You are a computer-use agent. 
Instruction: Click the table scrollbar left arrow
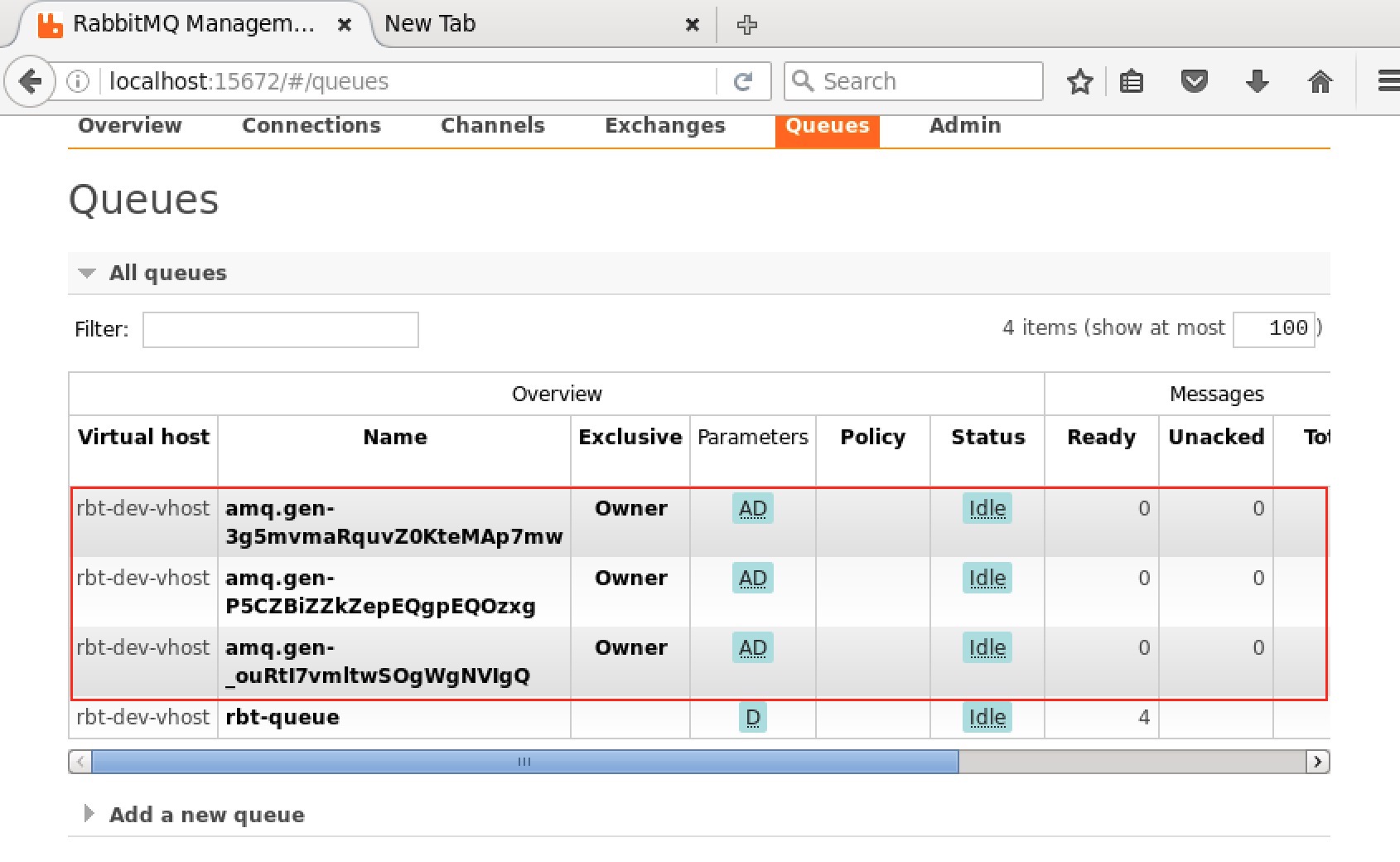tap(80, 762)
